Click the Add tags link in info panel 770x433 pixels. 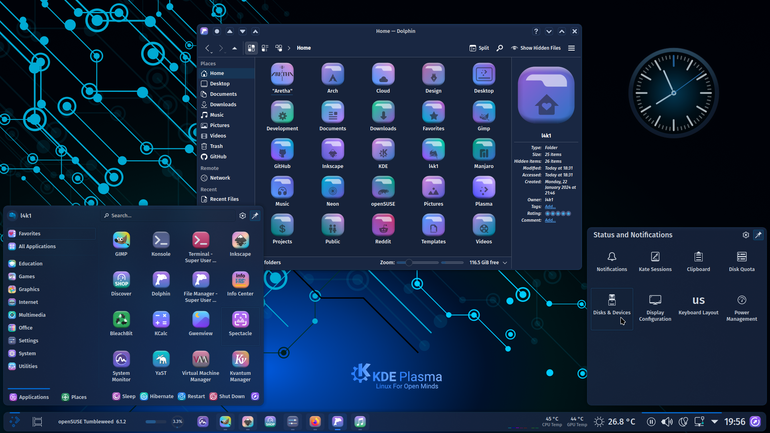tap(550, 207)
